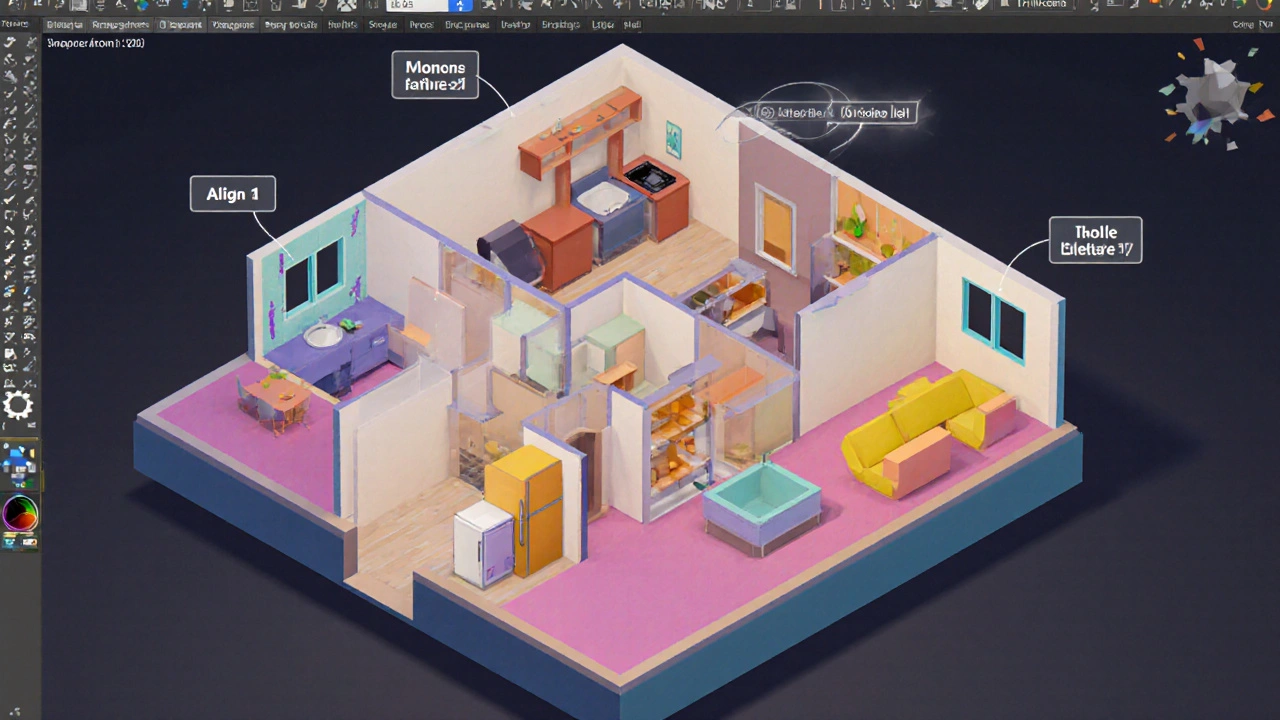Click the Styles menu in the menu bar

click(560, 25)
